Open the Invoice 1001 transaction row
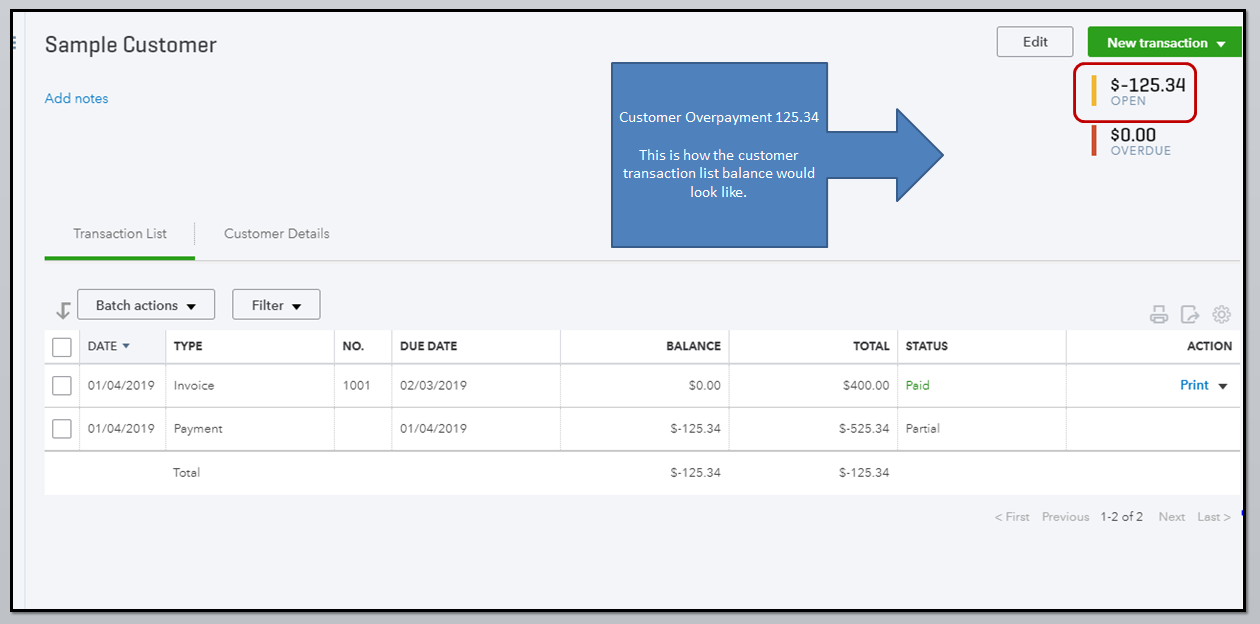This screenshot has width=1260, height=624. pos(194,386)
